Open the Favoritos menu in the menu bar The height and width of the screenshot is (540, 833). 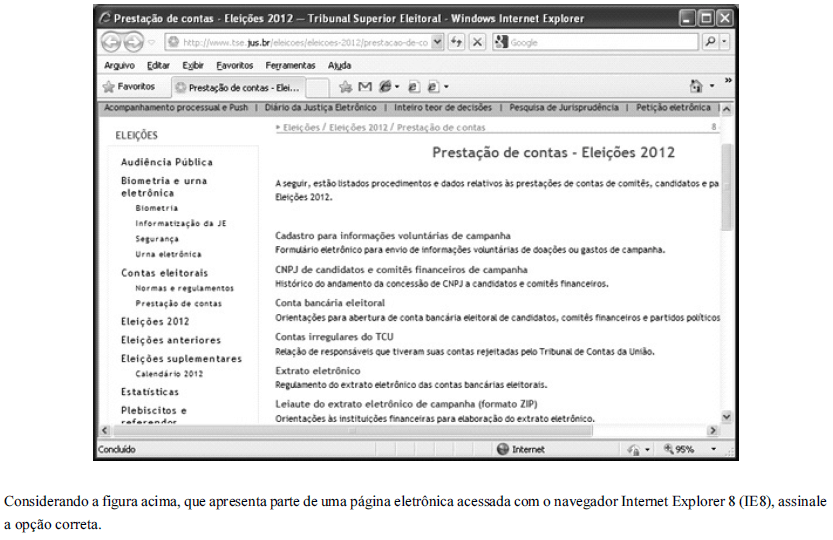click(x=234, y=65)
